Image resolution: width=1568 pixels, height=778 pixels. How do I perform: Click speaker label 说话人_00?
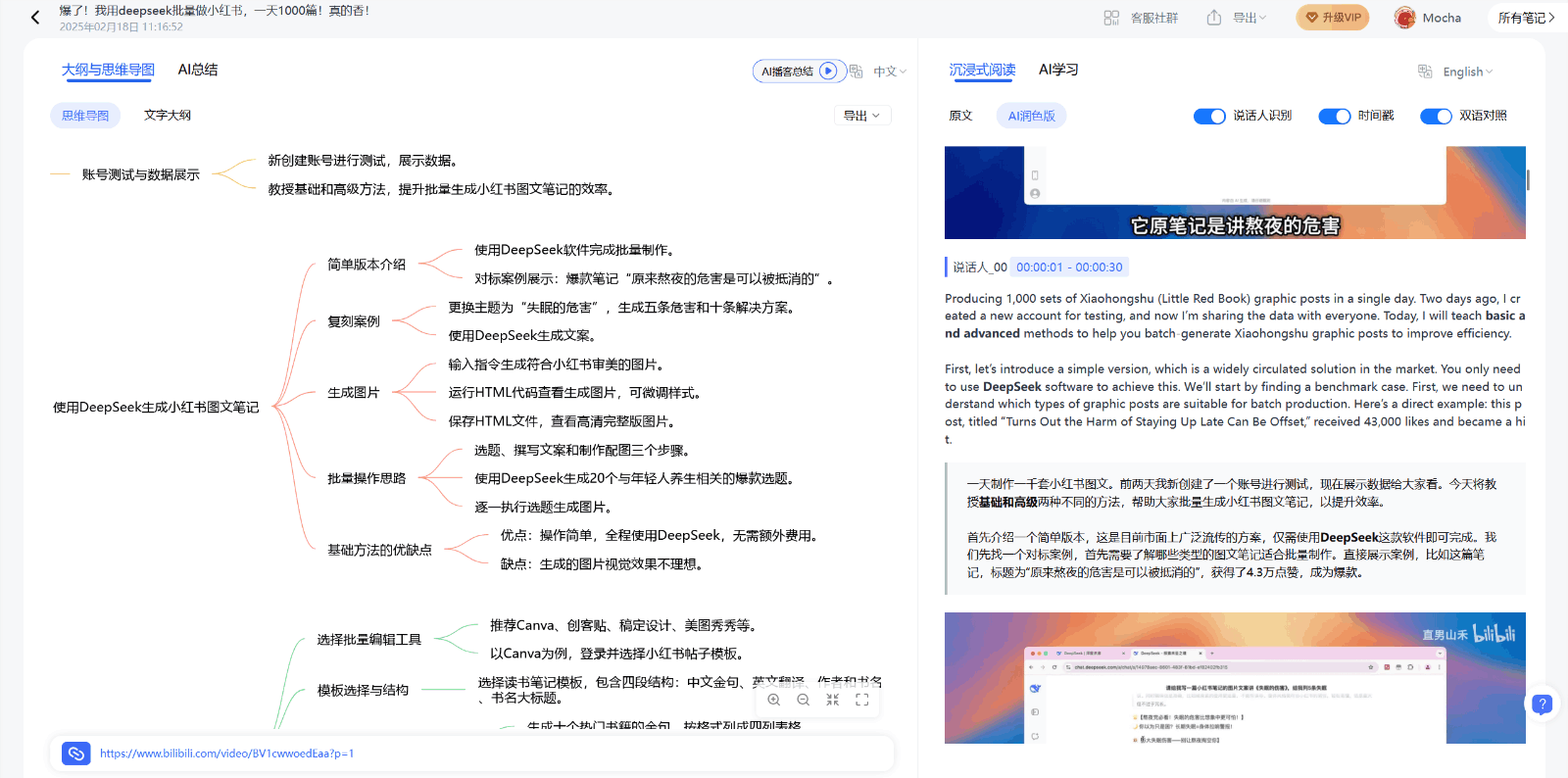pyautogui.click(x=980, y=267)
